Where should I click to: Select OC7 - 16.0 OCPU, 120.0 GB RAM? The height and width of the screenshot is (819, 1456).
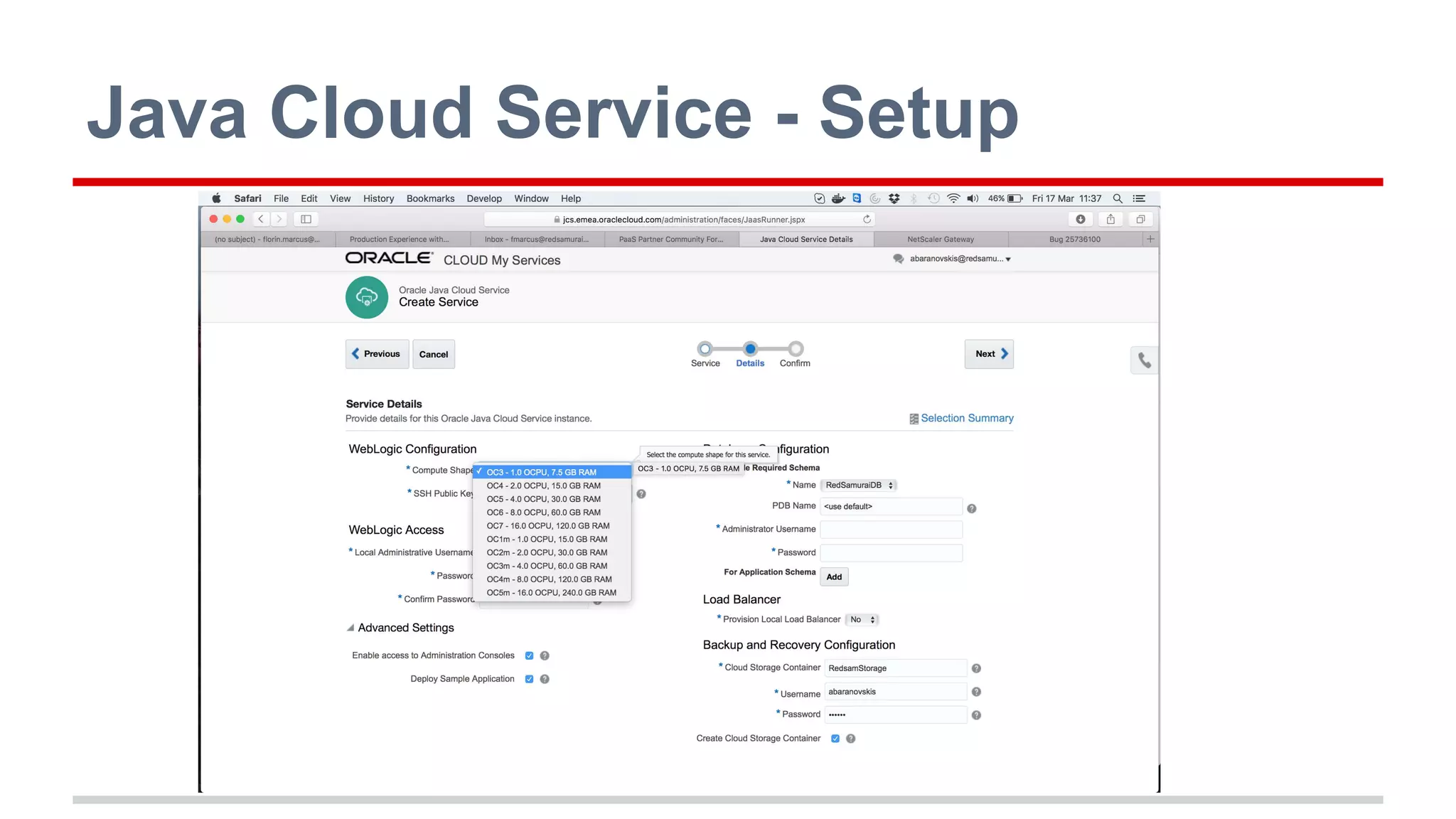[x=552, y=526]
